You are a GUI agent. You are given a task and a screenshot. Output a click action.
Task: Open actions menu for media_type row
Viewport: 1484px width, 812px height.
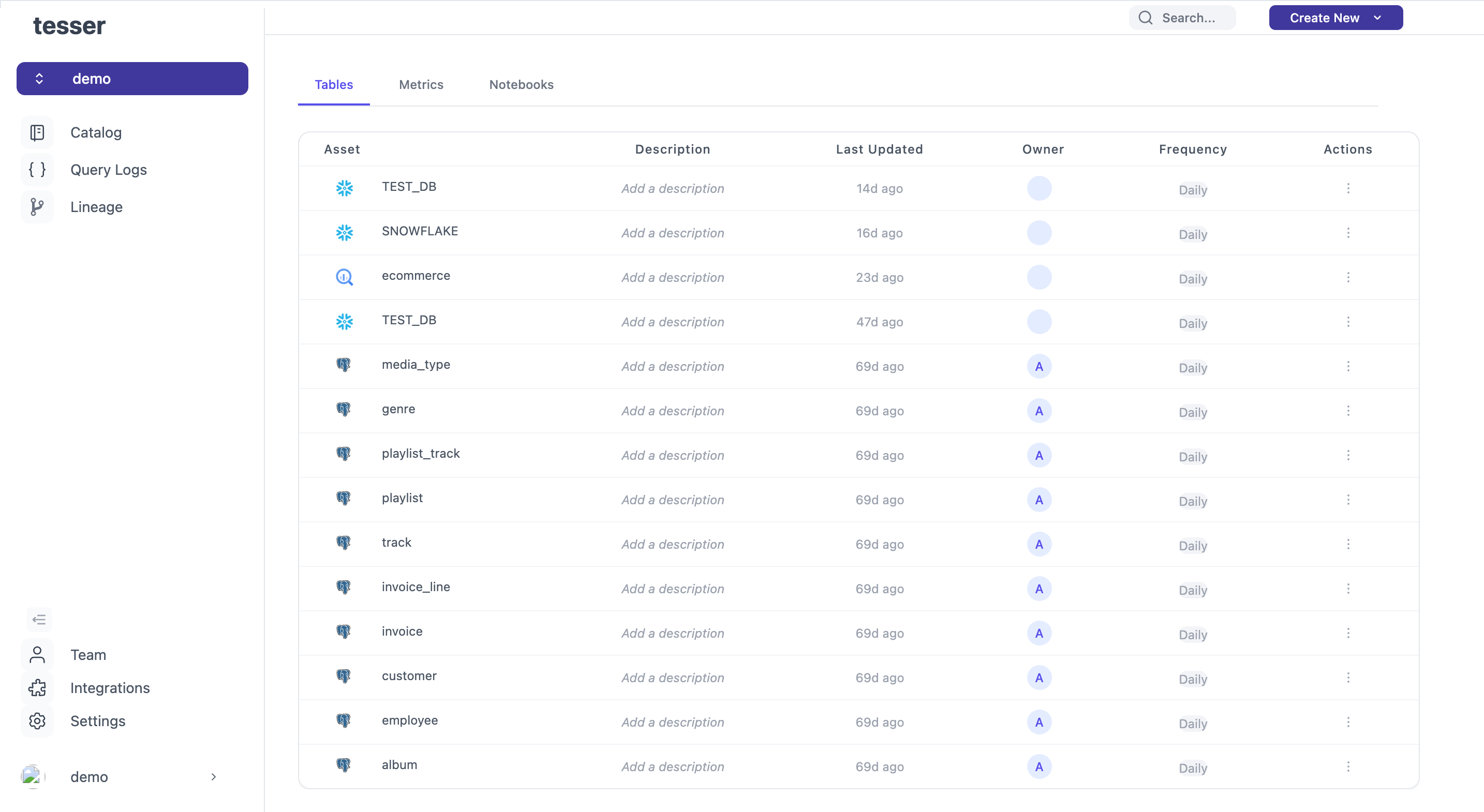pos(1348,366)
